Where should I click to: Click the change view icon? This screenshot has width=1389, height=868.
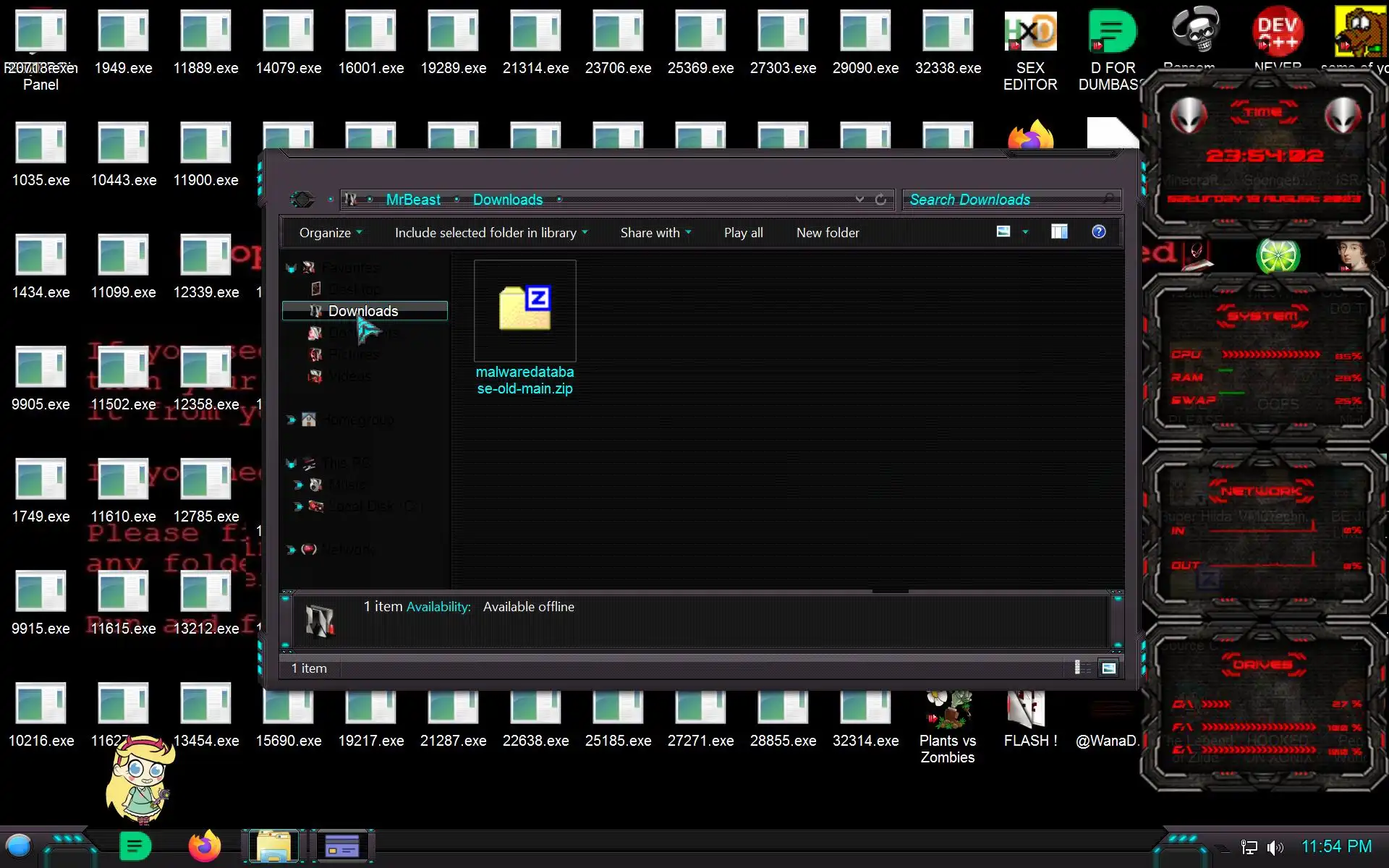1003,231
